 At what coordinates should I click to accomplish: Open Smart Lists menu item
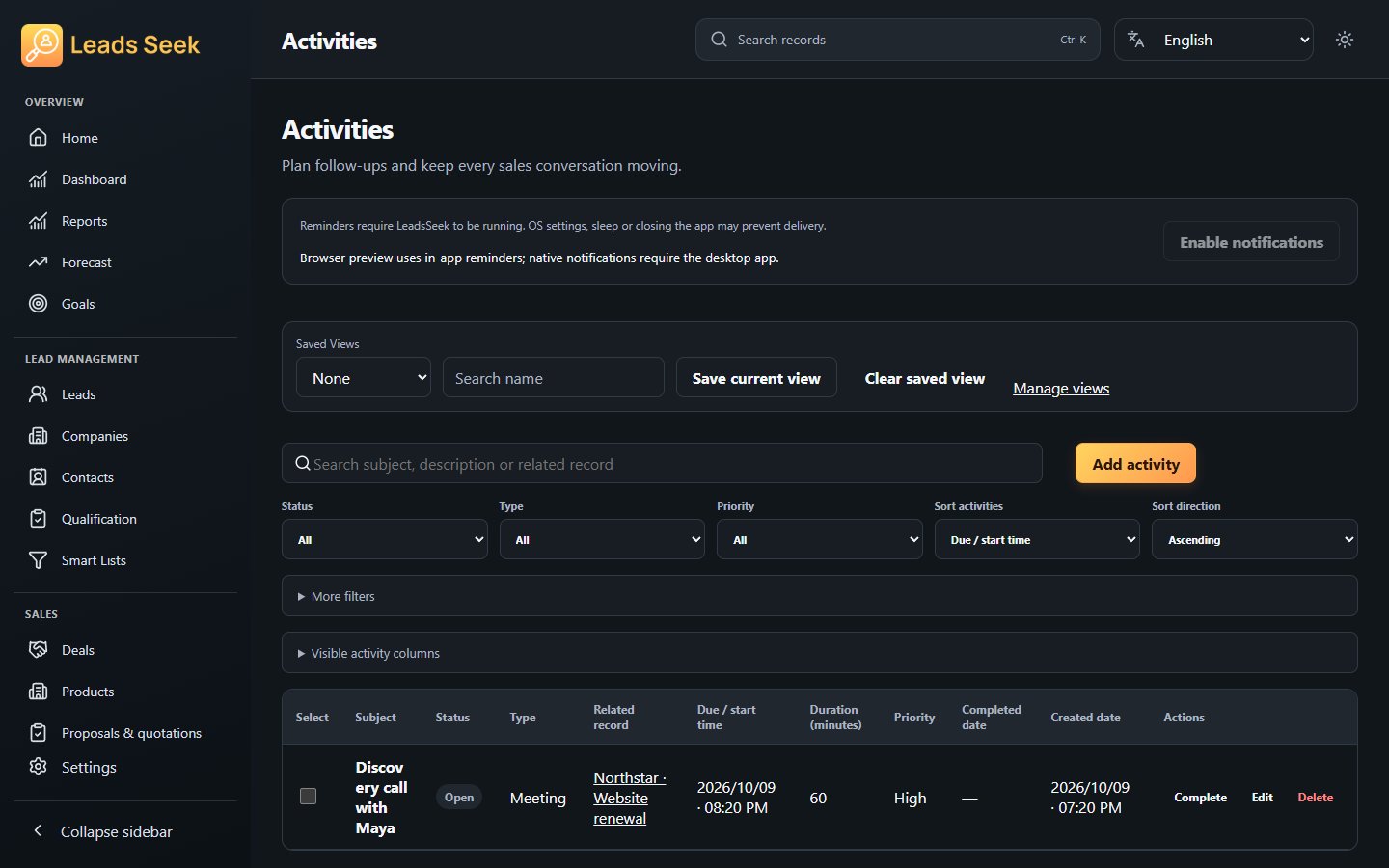[94, 560]
